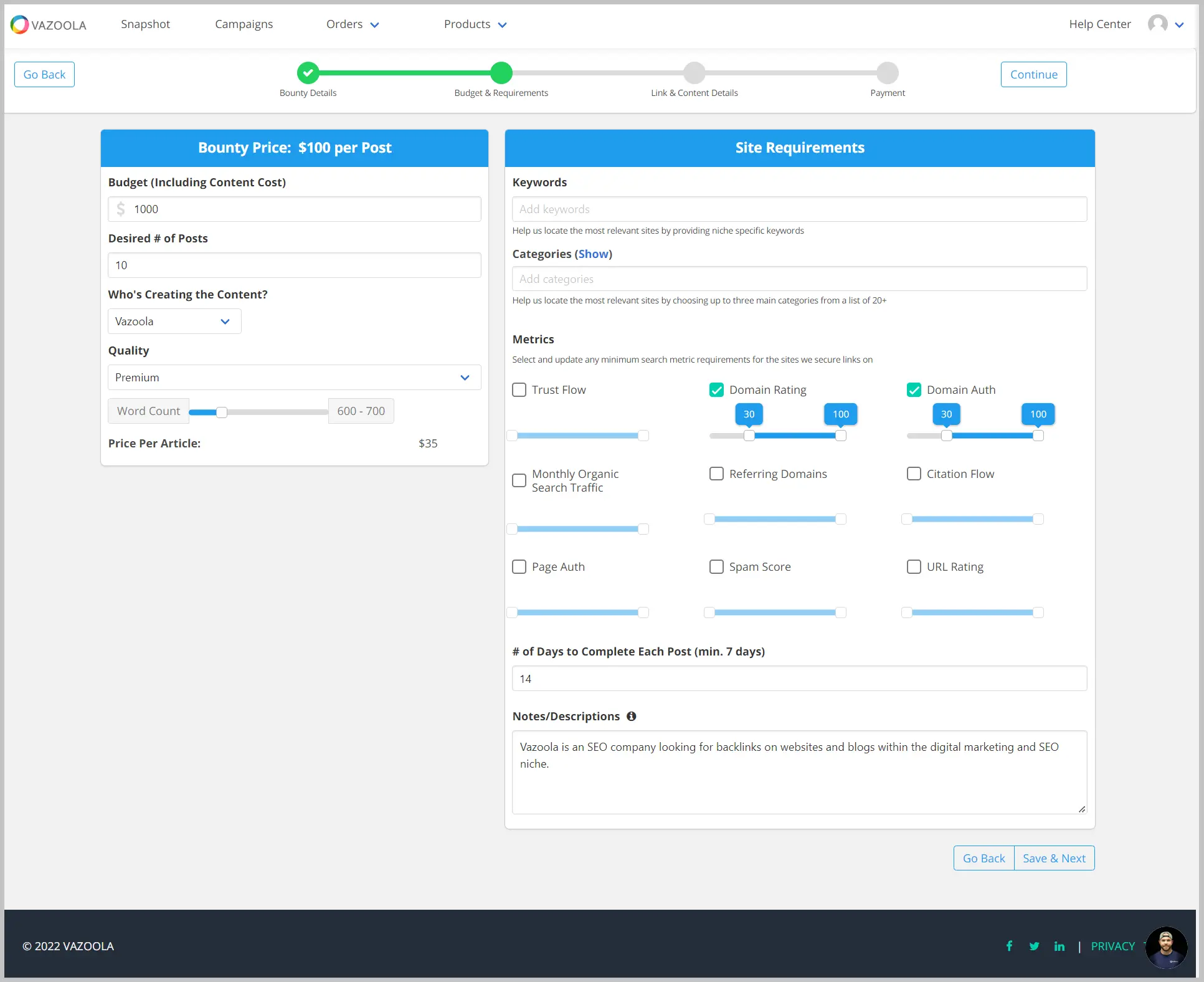Image resolution: width=1204 pixels, height=982 pixels.
Task: Open the content creator Vazoola dropdown
Action: click(x=174, y=322)
